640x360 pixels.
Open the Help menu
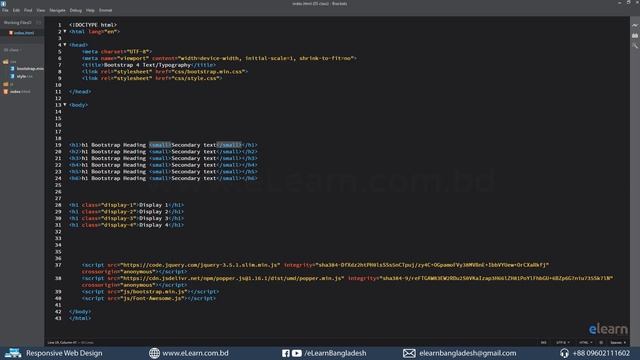pos(90,10)
